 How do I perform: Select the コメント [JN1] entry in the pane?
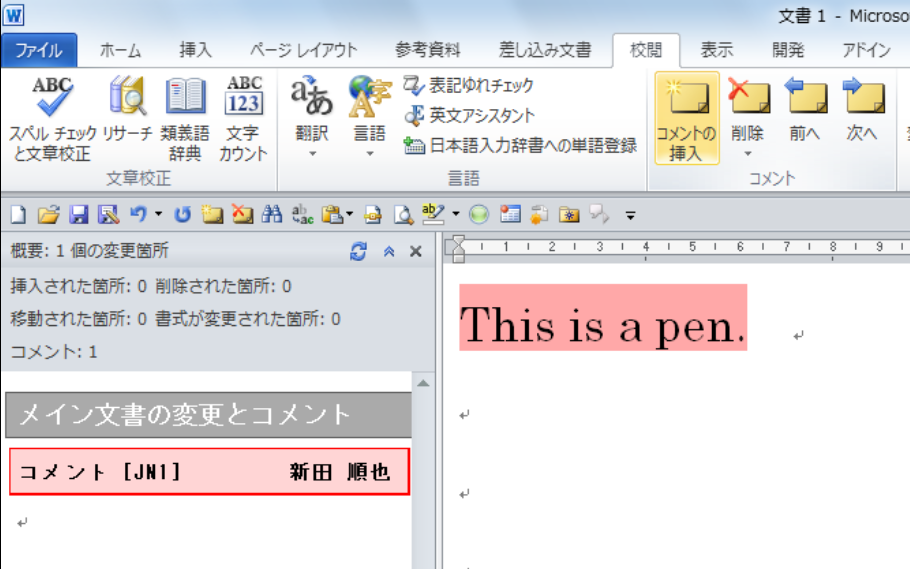[x=209, y=472]
